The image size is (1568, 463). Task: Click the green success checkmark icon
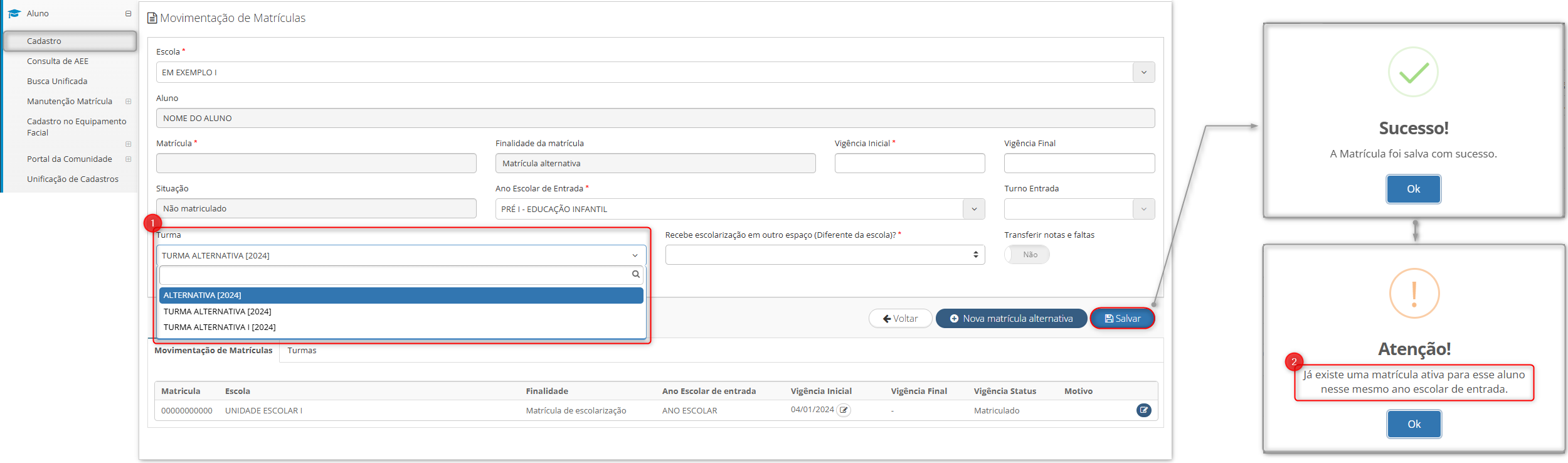click(x=1413, y=72)
